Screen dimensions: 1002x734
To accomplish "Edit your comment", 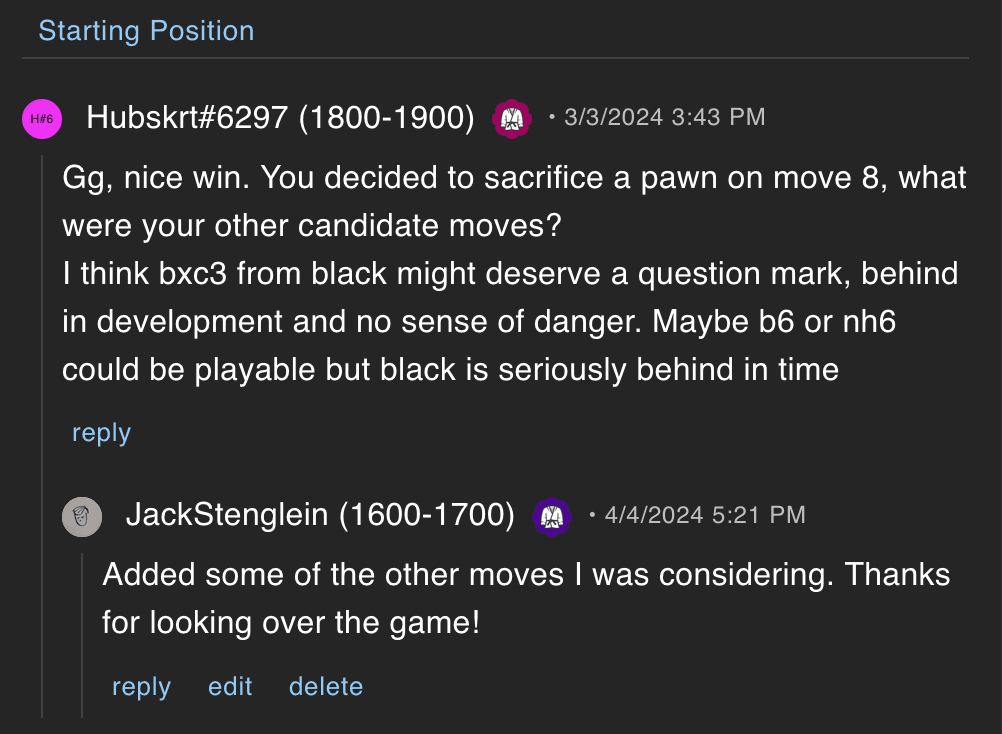I will pyautogui.click(x=230, y=686).
